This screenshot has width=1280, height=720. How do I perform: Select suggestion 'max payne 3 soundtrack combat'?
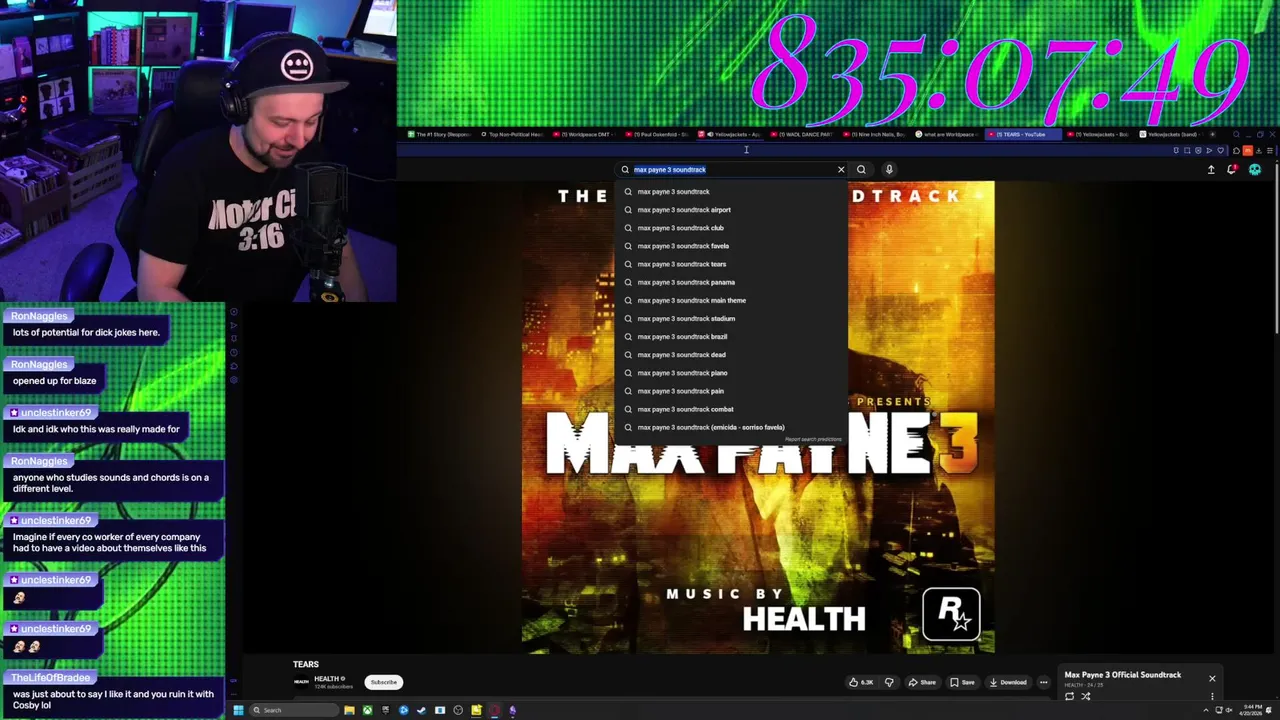[x=732, y=409]
